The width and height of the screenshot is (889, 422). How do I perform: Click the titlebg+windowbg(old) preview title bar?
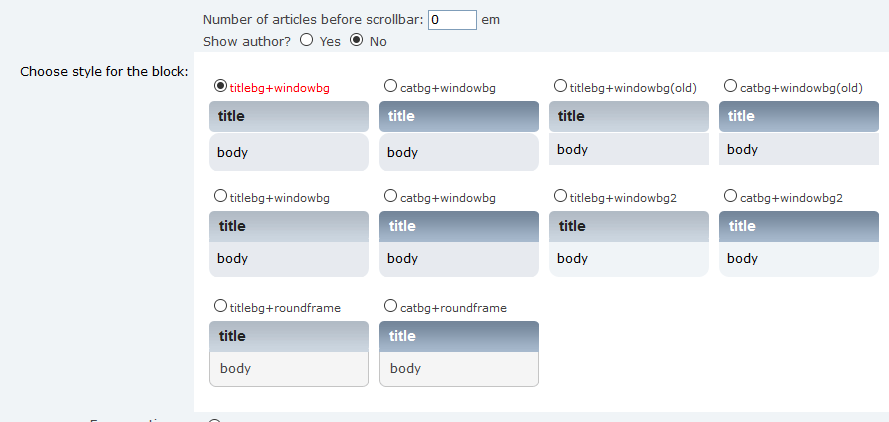tap(629, 116)
